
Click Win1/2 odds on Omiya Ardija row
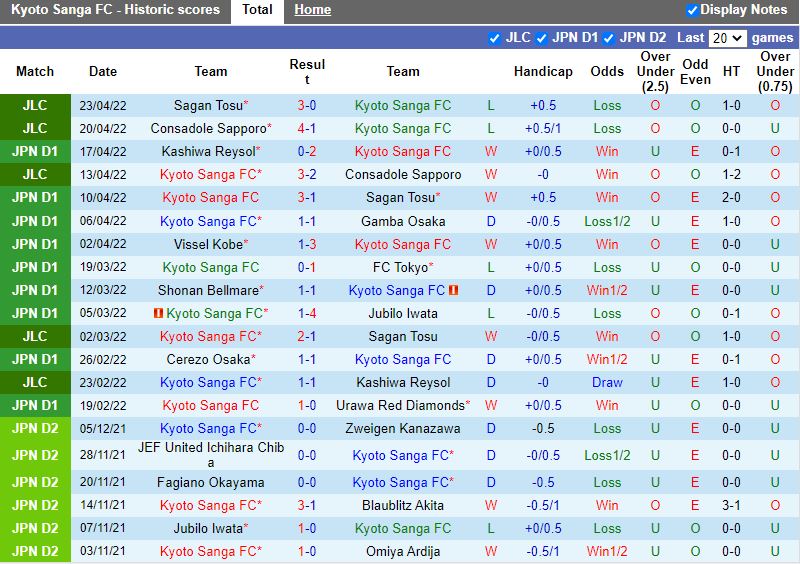pyautogui.click(x=607, y=551)
